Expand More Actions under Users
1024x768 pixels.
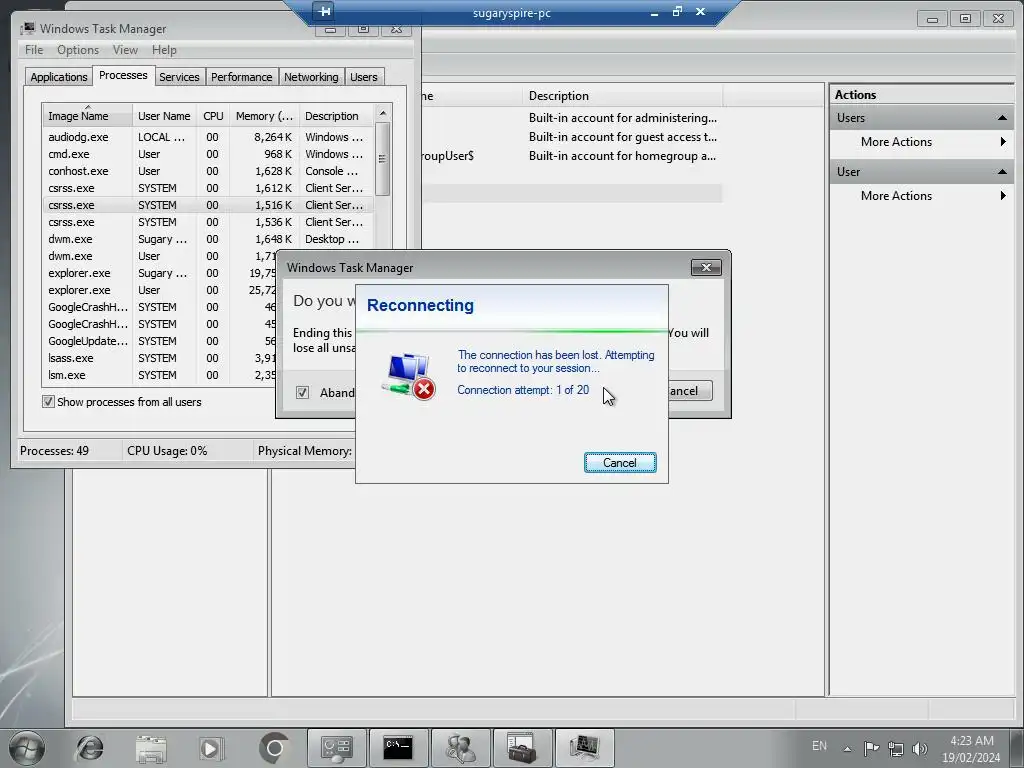[x=921, y=142]
